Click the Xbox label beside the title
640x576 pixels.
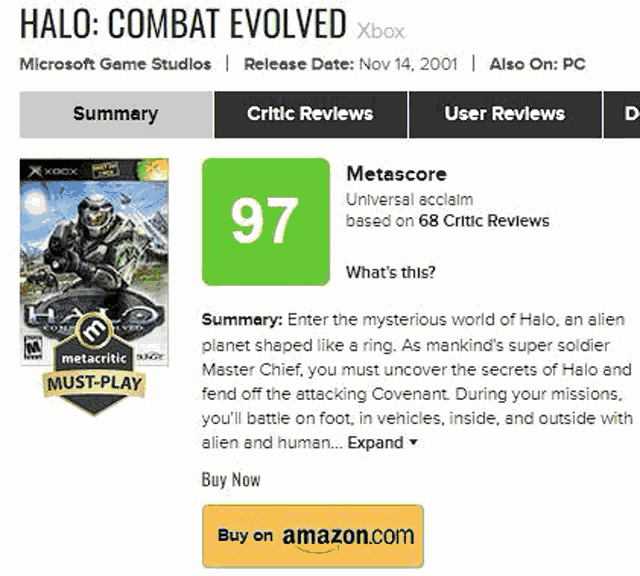(380, 31)
